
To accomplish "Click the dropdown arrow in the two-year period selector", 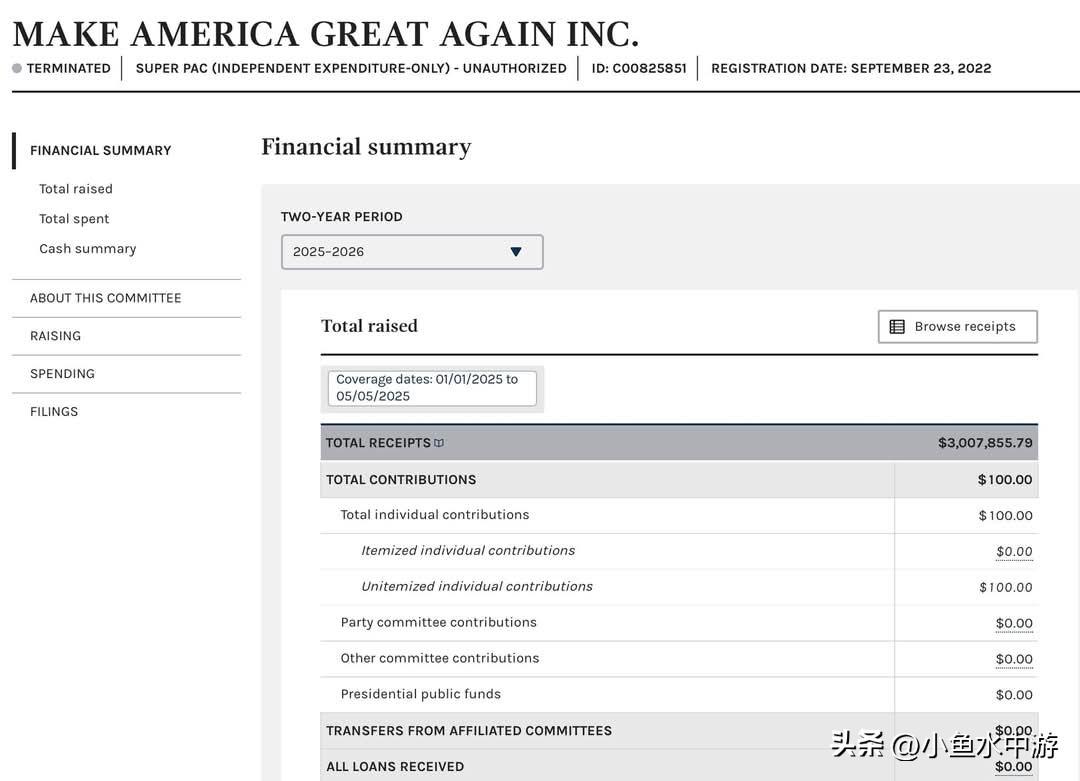I will pyautogui.click(x=516, y=252).
